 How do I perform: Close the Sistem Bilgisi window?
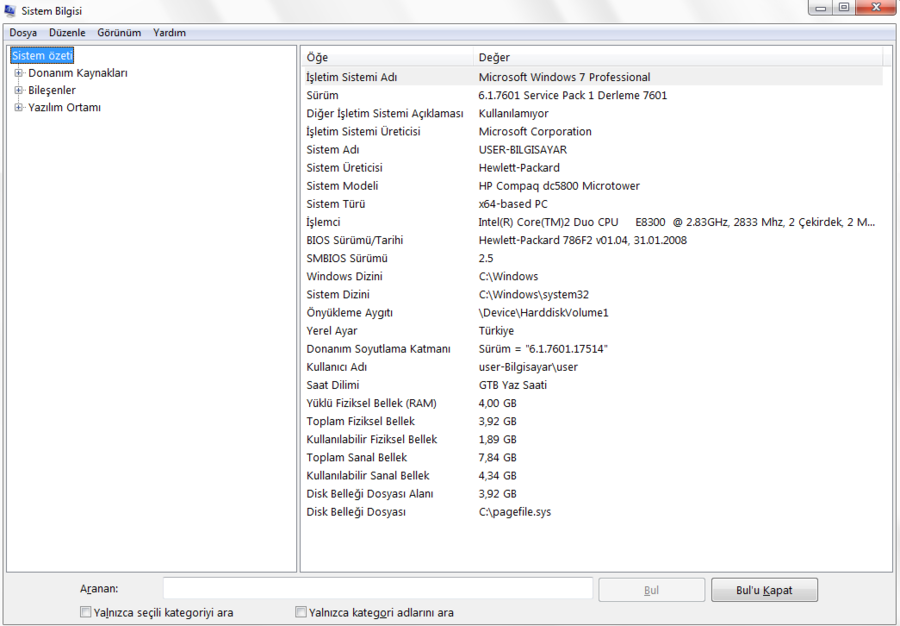[x=876, y=8]
